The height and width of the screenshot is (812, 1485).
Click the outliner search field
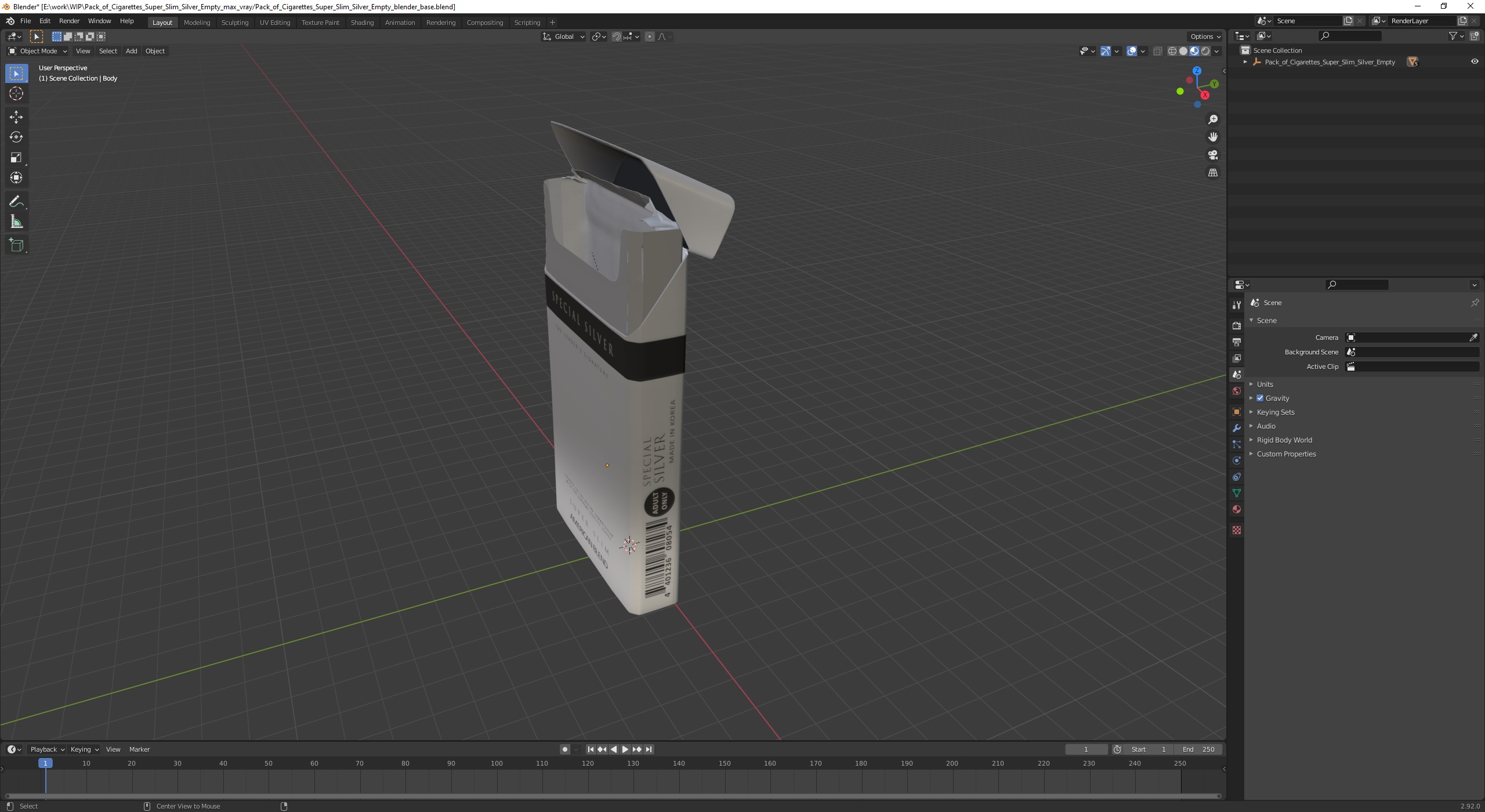tap(1350, 36)
